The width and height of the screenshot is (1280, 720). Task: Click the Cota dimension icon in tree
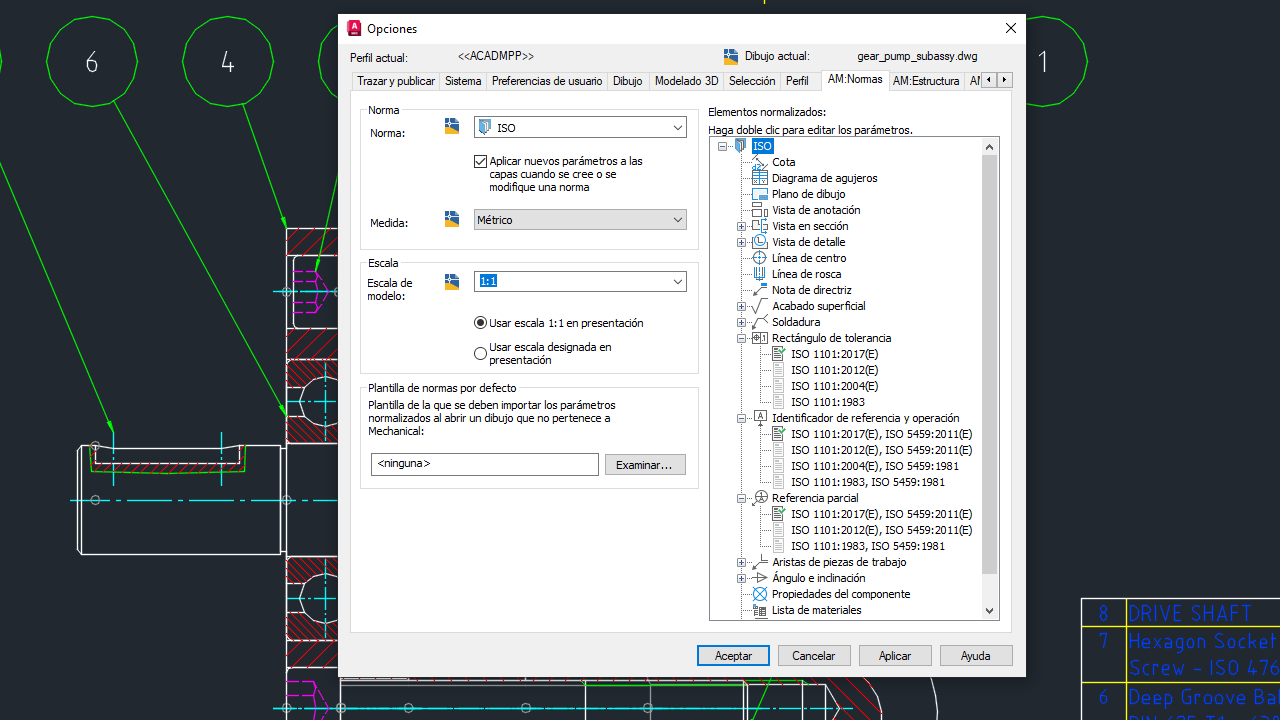(760, 162)
